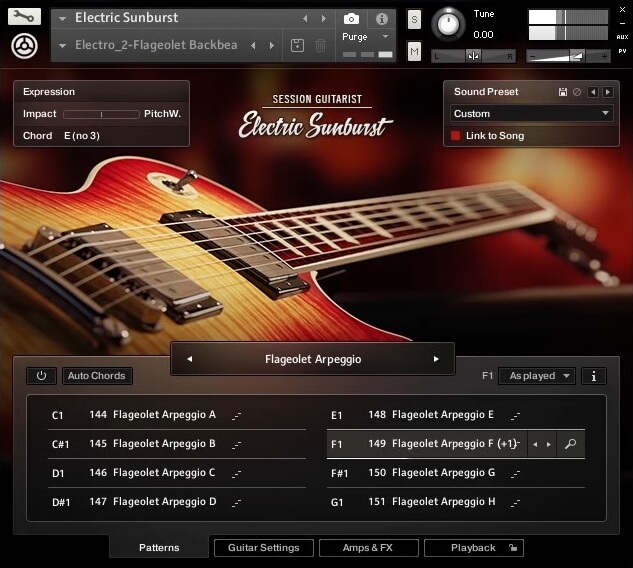633x568 pixels.
Task: Save snapshot with the disk icon
Action: [297, 45]
